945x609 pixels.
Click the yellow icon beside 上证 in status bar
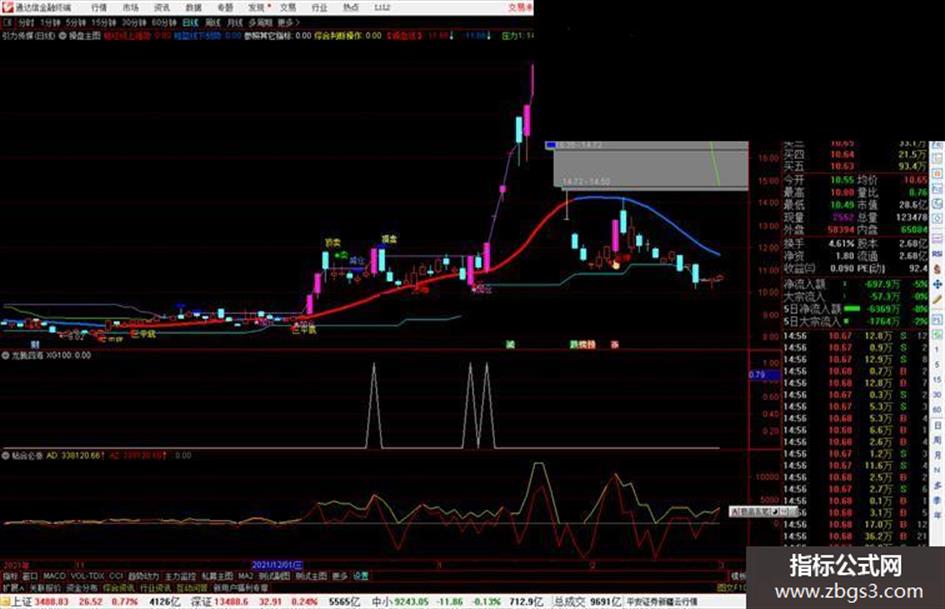click(6, 602)
